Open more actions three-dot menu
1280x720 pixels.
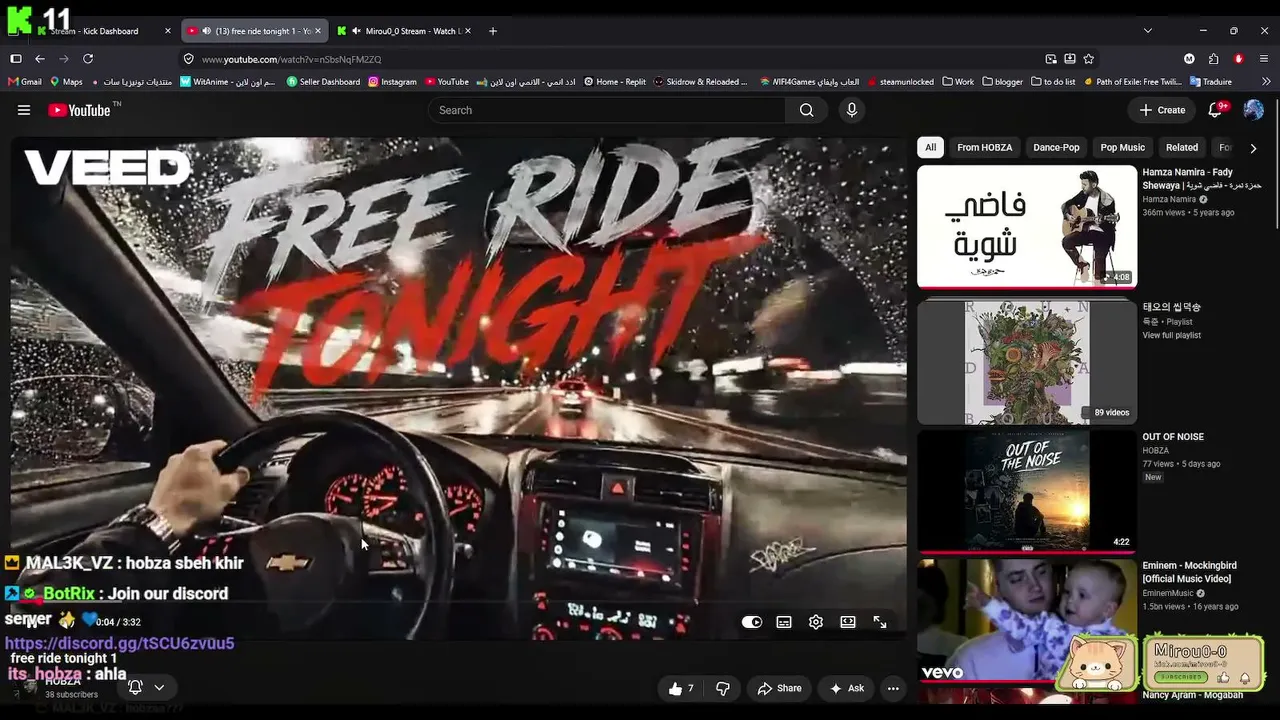[893, 688]
